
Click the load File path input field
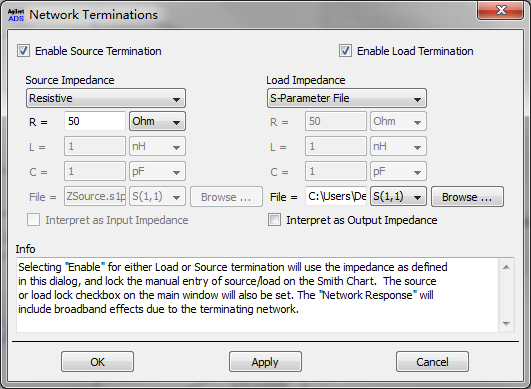[336, 196]
